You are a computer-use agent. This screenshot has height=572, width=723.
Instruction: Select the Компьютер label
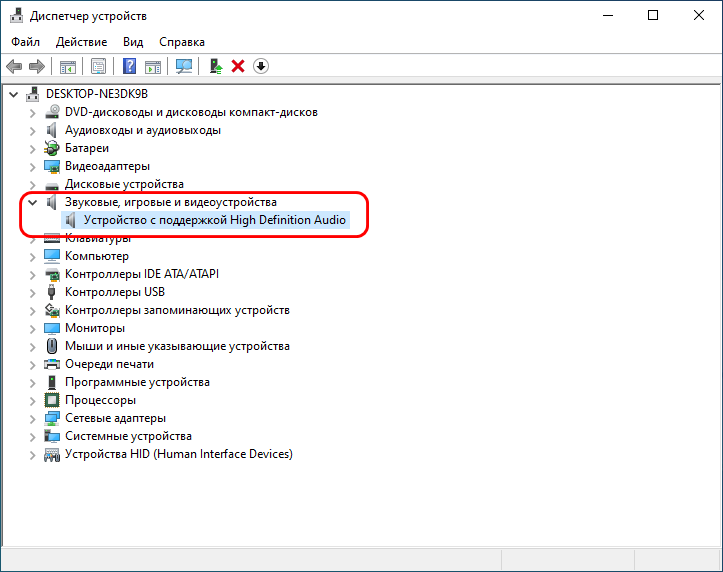point(96,256)
